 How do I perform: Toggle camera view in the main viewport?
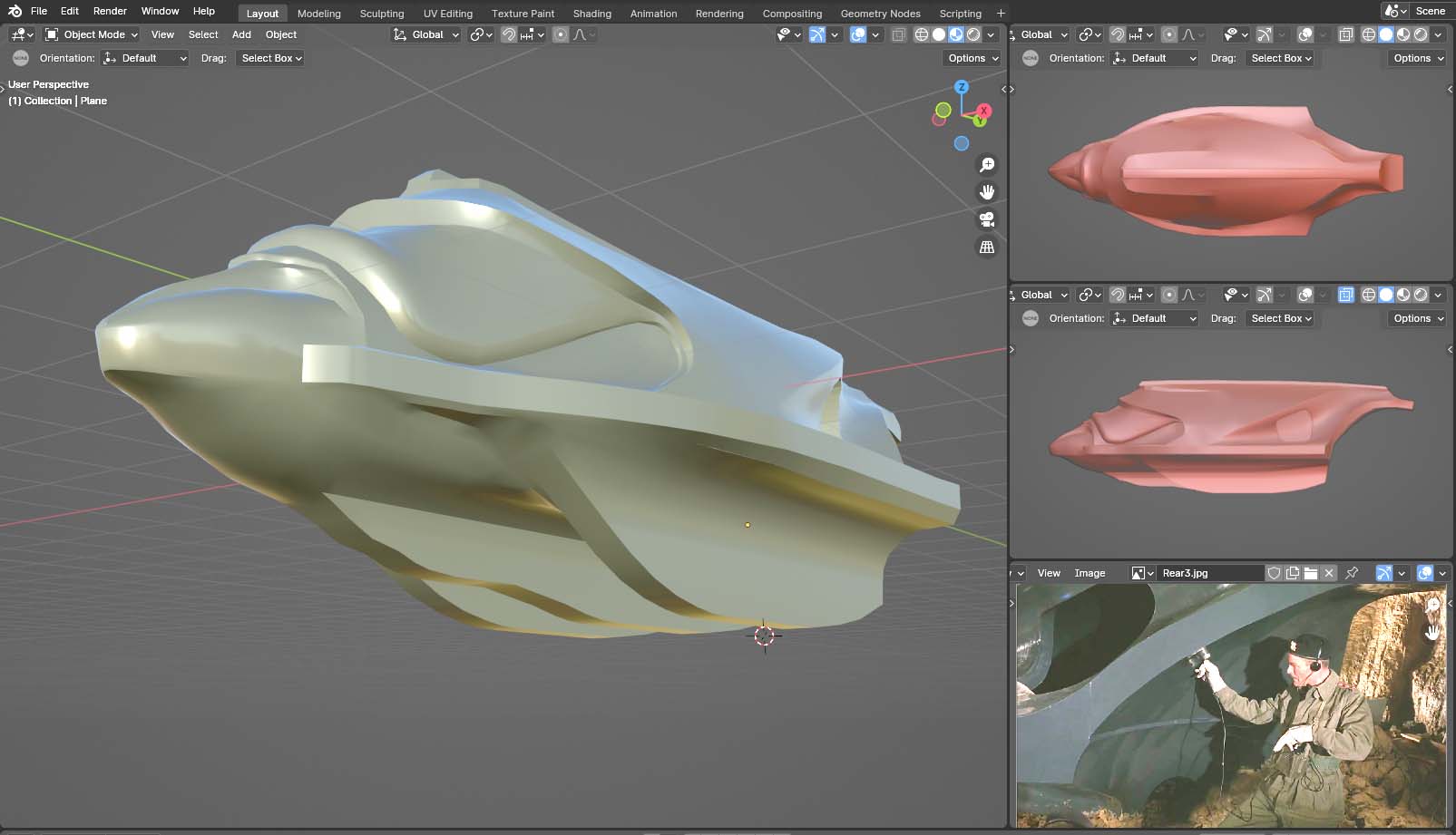click(x=986, y=219)
